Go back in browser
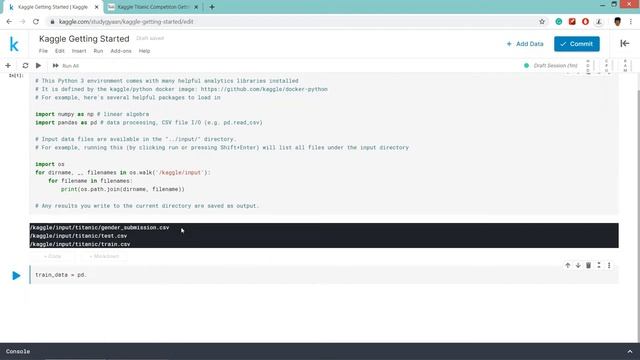Image resolution: width=640 pixels, height=360 pixels. [x=9, y=22]
